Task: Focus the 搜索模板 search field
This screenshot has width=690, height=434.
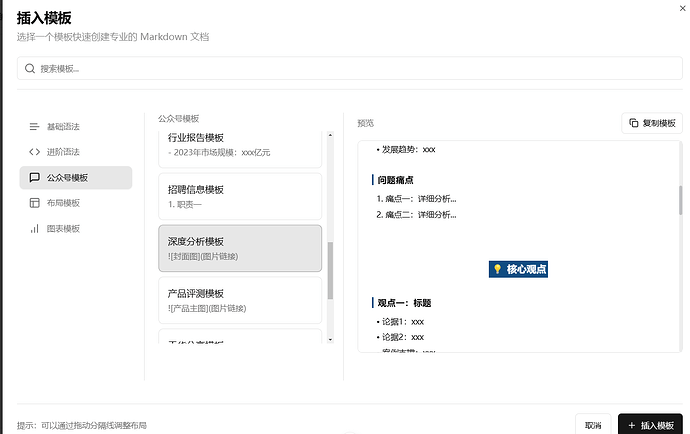Action: tap(350, 69)
